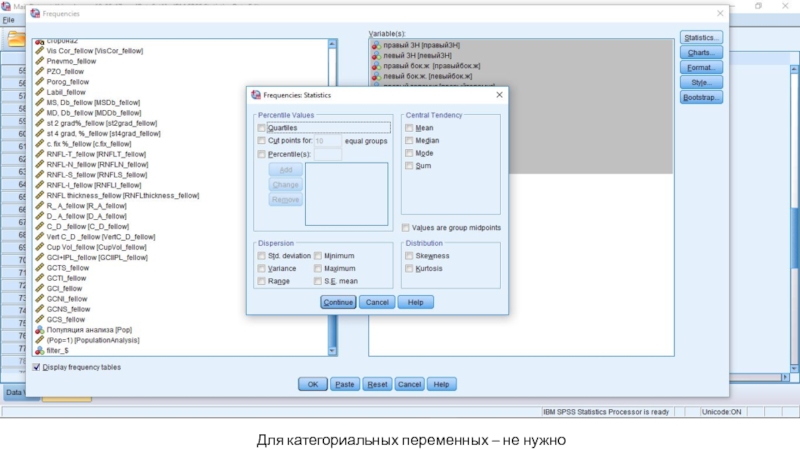Open the File menu
800x450 pixels.
point(8,20)
